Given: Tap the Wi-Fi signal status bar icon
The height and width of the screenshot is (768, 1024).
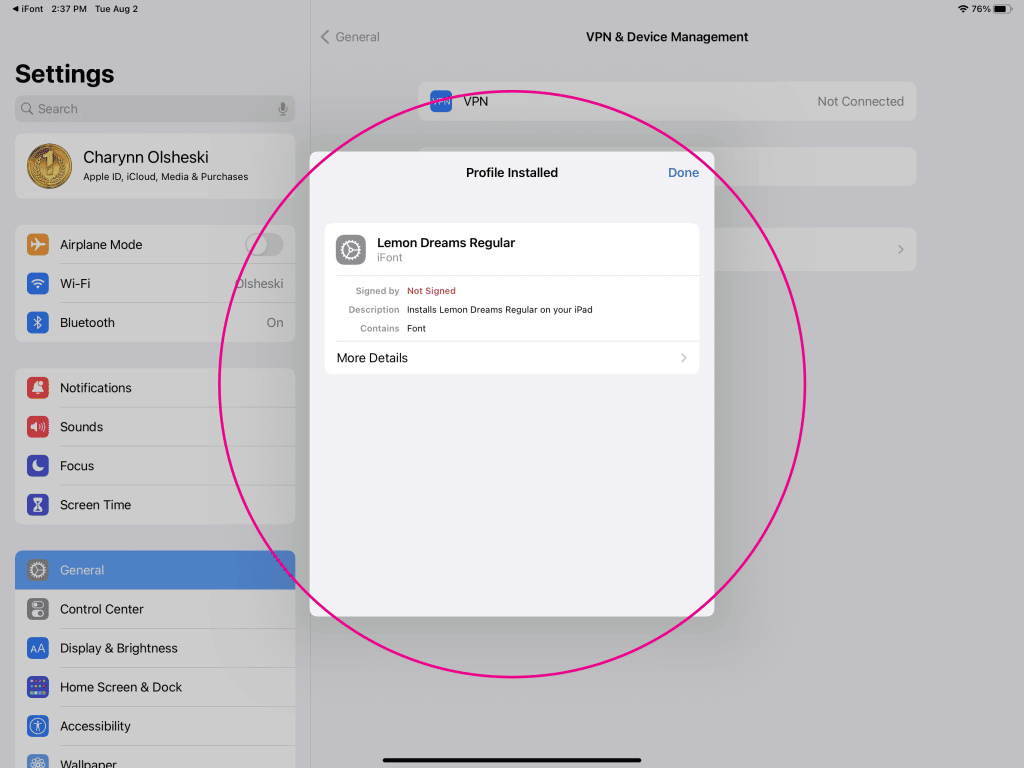Looking at the screenshot, I should (x=963, y=8).
